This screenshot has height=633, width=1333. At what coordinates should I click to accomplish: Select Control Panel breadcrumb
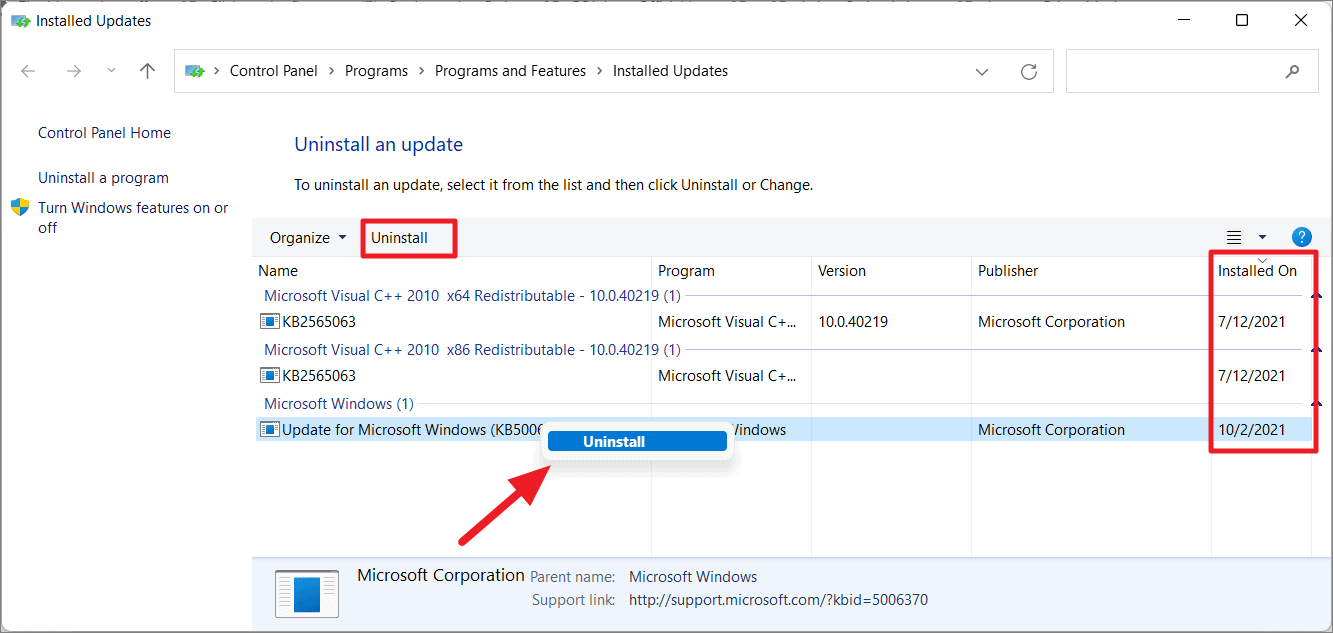273,71
